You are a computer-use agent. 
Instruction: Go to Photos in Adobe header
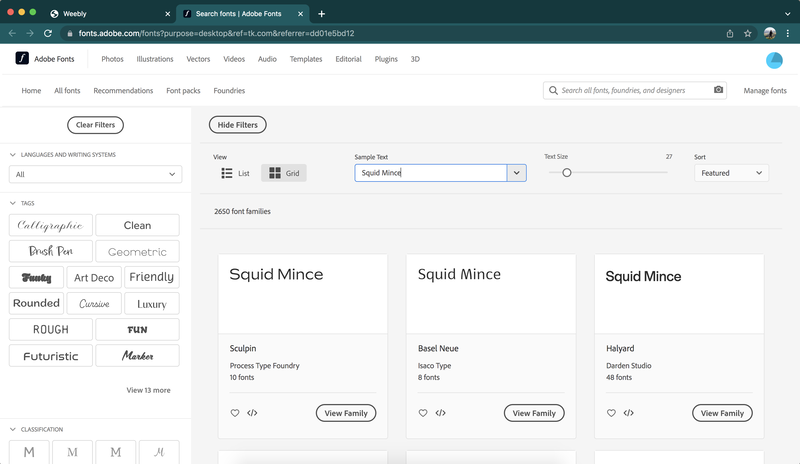click(112, 59)
